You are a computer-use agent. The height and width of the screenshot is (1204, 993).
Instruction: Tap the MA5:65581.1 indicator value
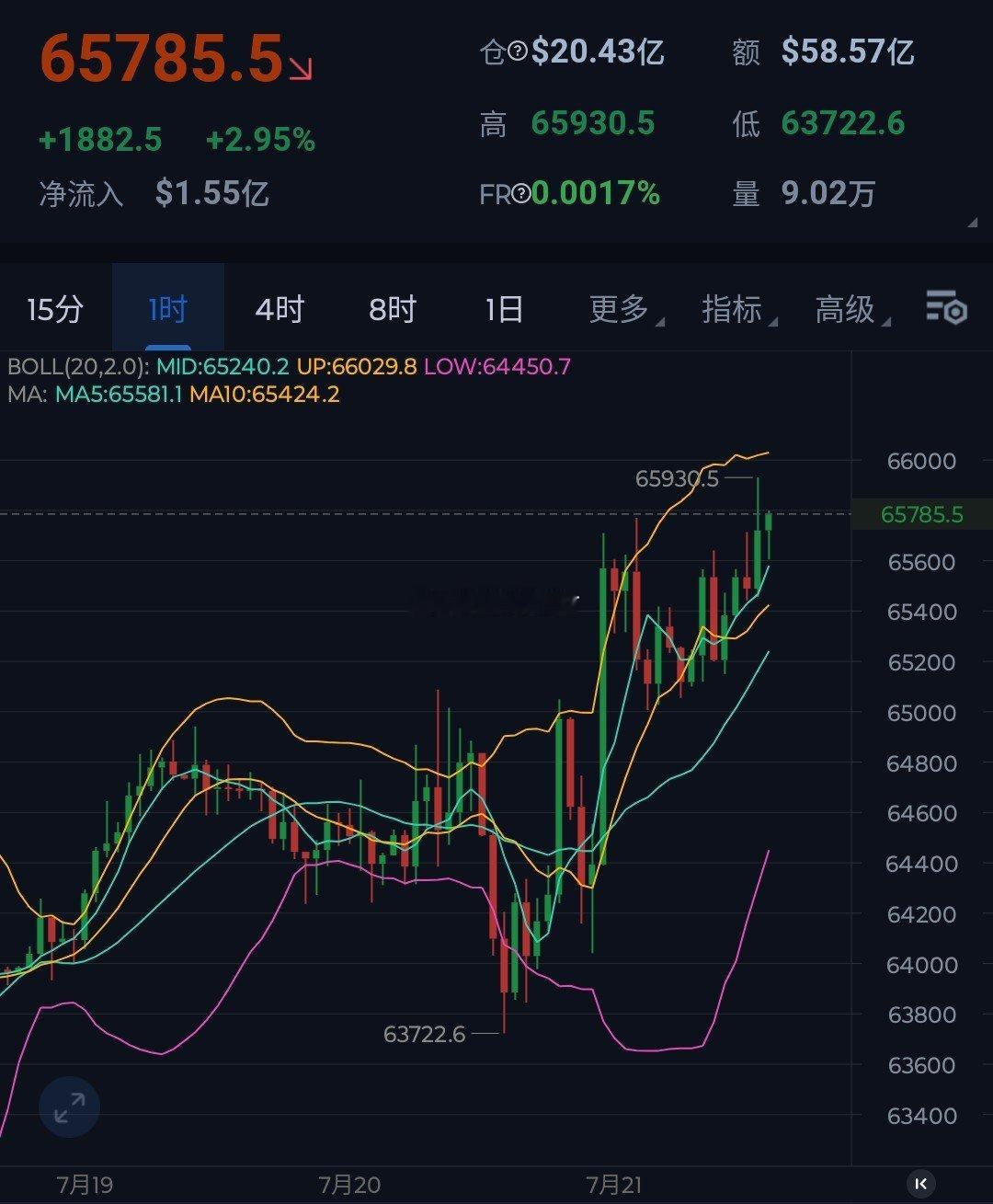point(120,395)
